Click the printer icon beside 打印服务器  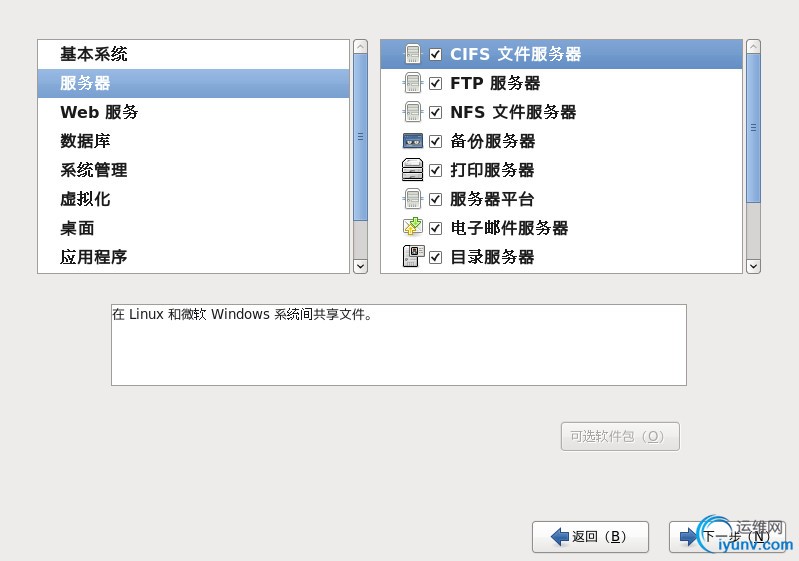[413, 170]
